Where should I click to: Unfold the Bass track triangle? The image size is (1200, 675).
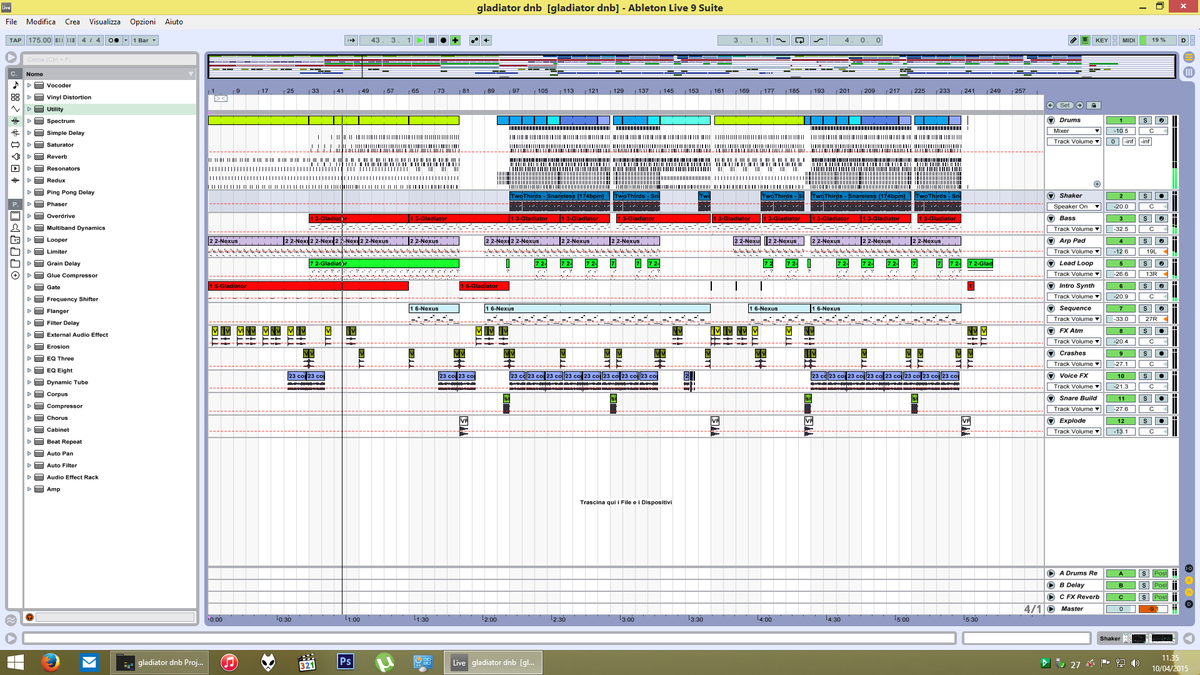coord(1051,218)
